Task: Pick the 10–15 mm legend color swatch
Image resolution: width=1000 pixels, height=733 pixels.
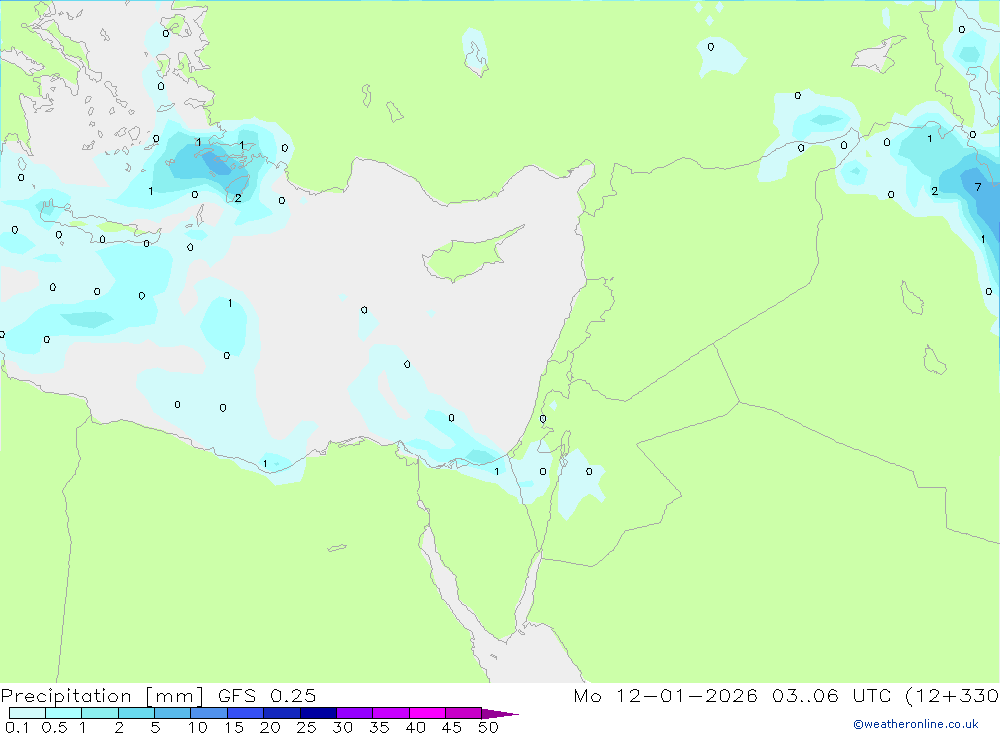Action: [x=209, y=713]
